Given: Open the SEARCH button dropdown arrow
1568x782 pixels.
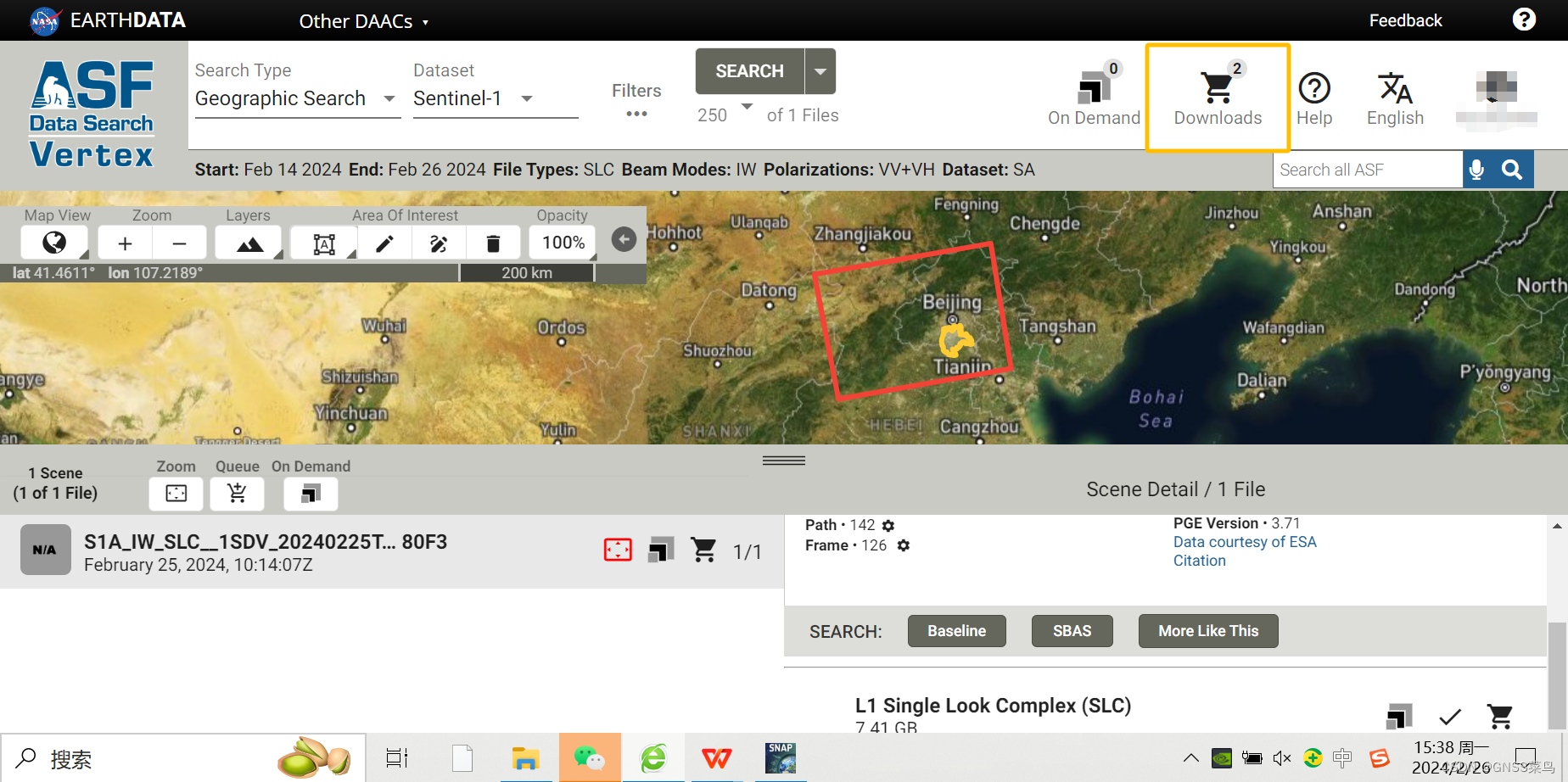Looking at the screenshot, I should [x=820, y=71].
